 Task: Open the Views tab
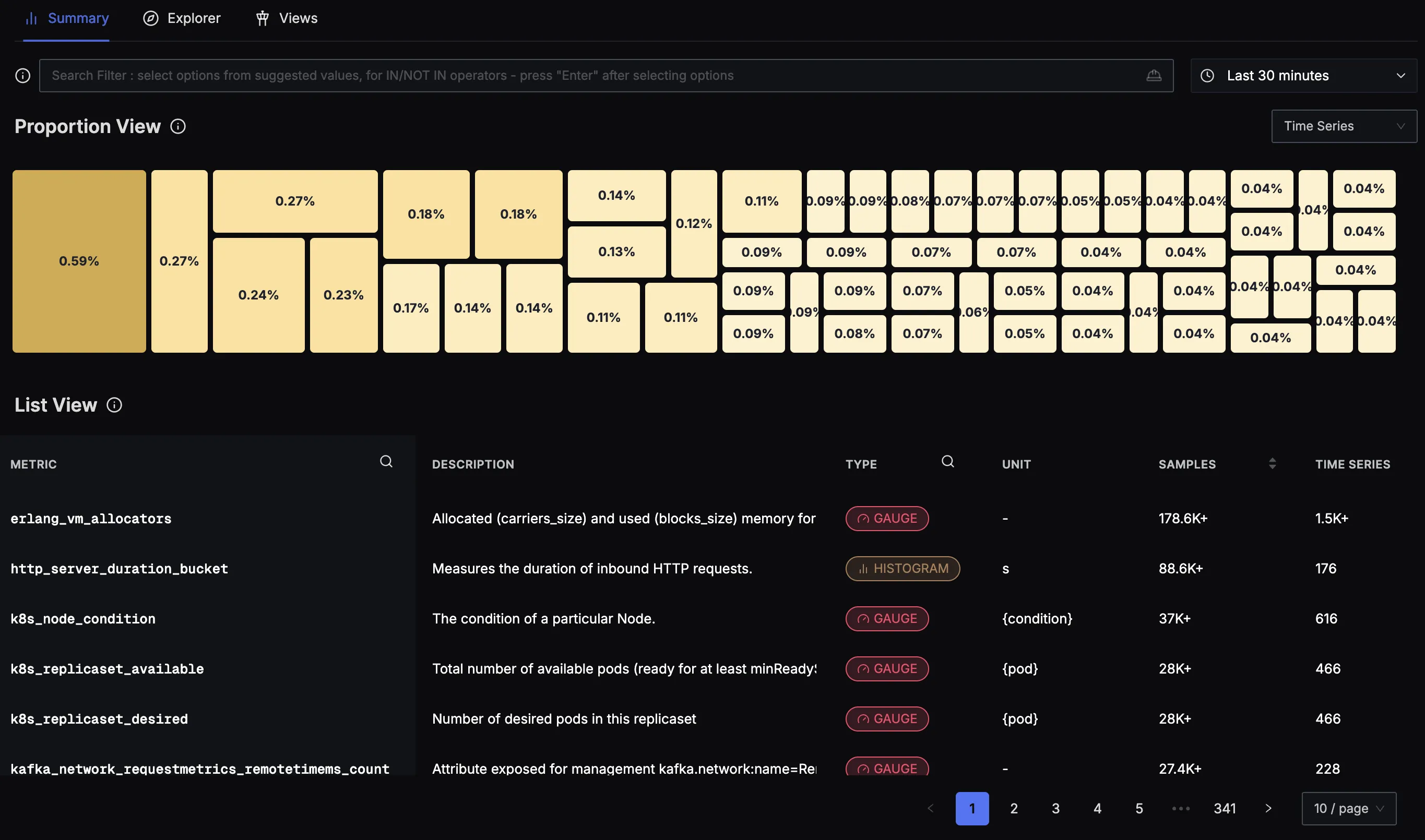click(x=287, y=19)
